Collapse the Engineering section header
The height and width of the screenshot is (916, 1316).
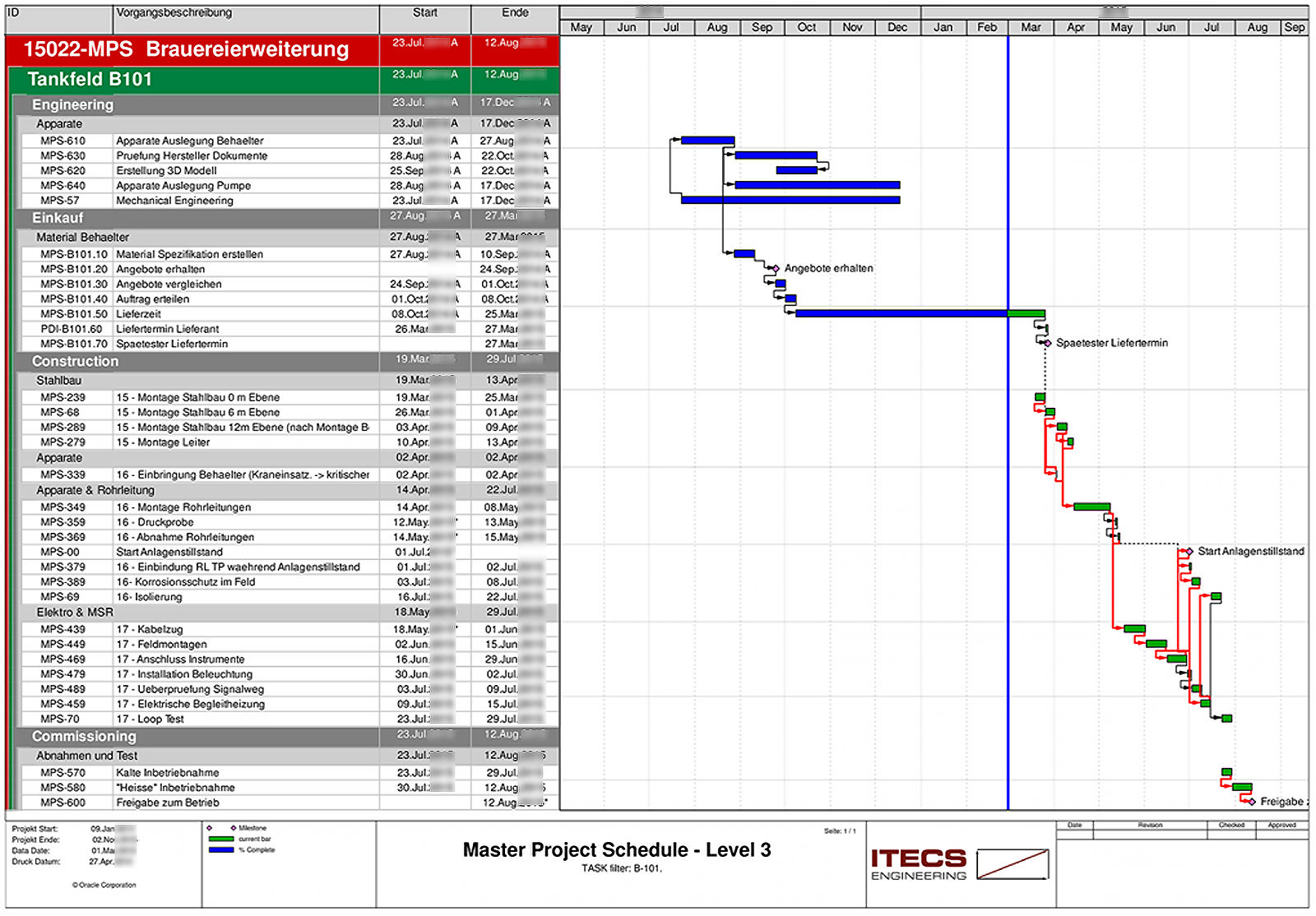(x=72, y=104)
